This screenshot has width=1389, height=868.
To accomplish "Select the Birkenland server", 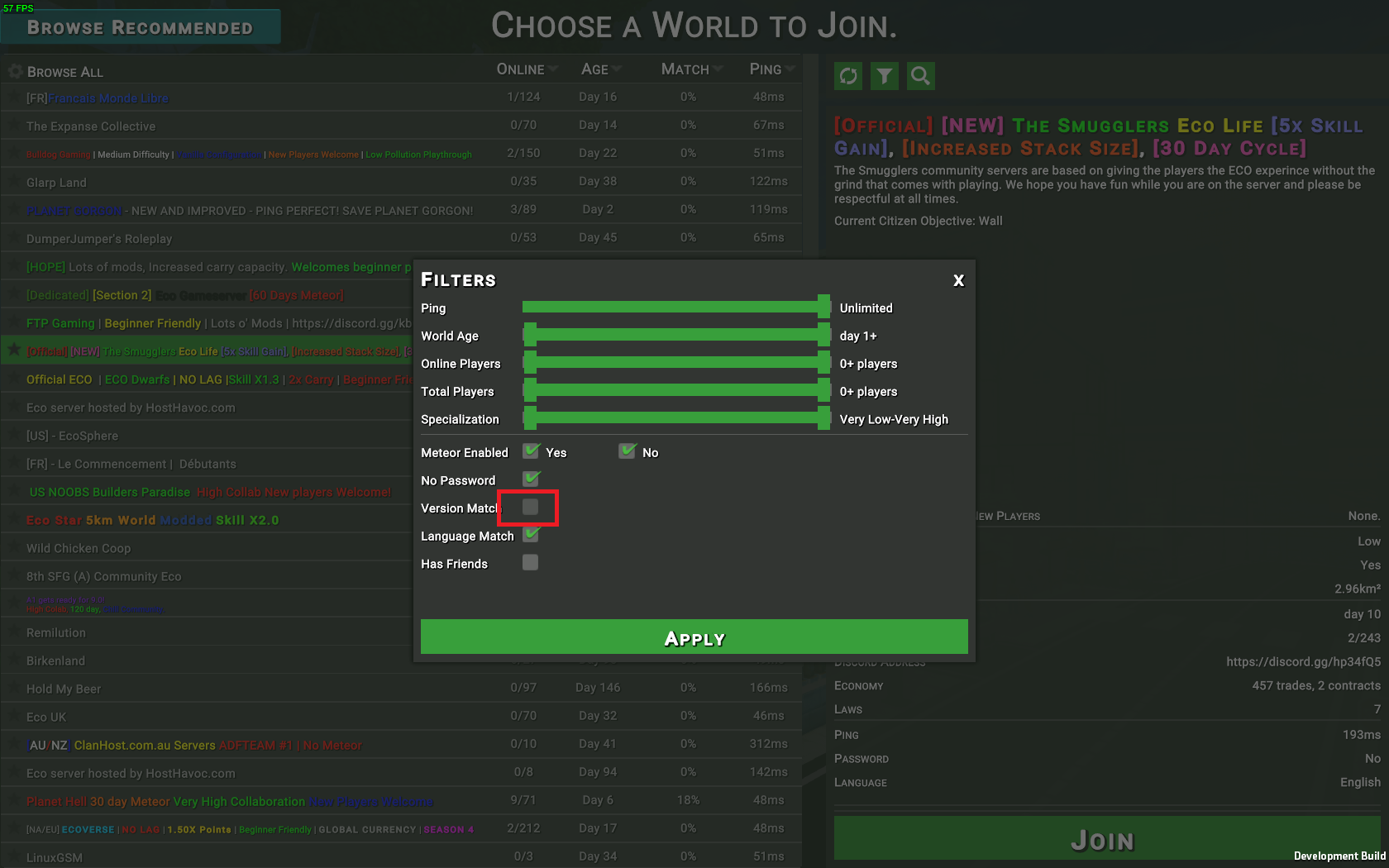I will coord(208,661).
